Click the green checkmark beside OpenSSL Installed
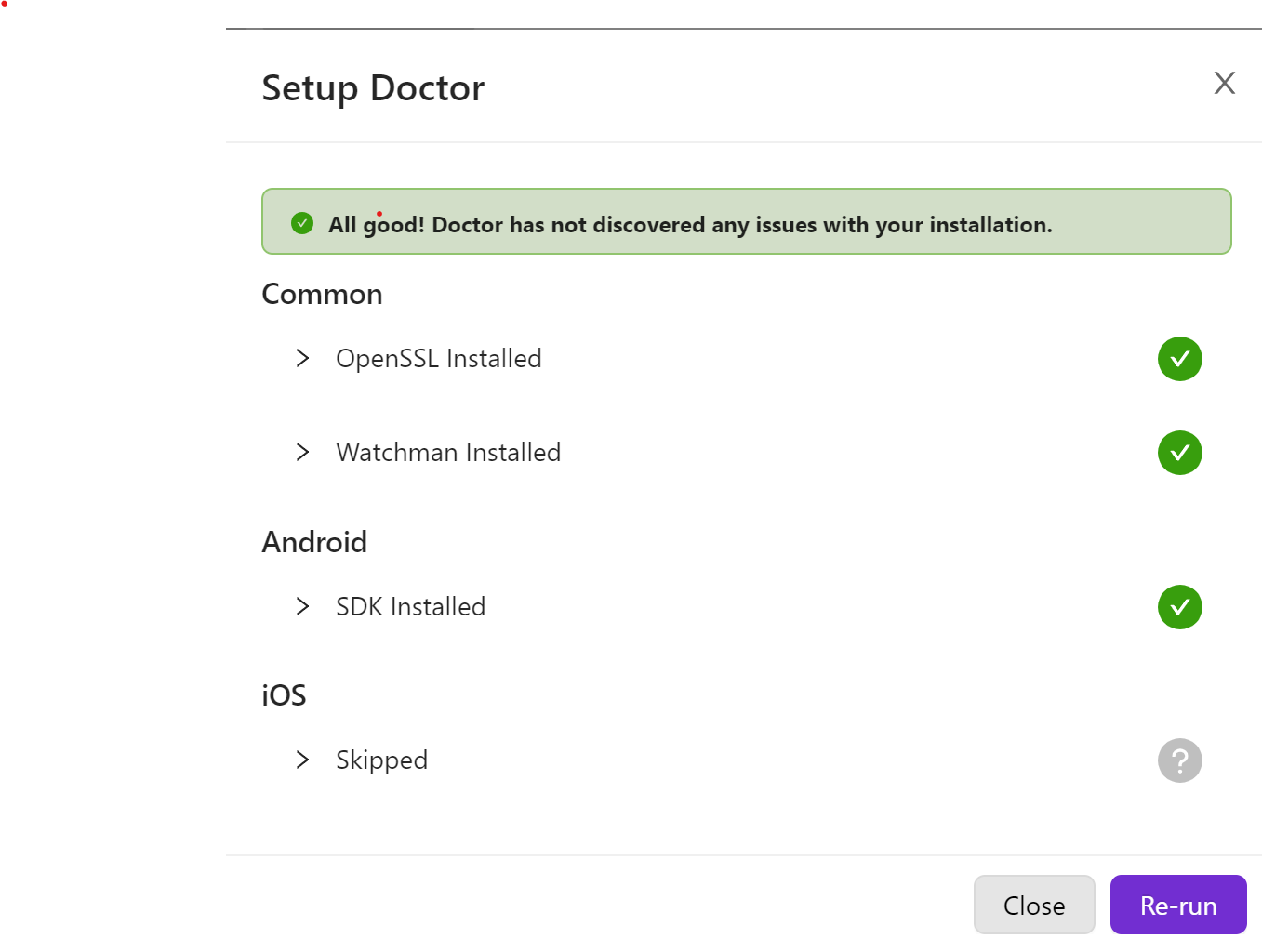Viewport: 1262px width, 952px height. pyautogui.click(x=1179, y=359)
